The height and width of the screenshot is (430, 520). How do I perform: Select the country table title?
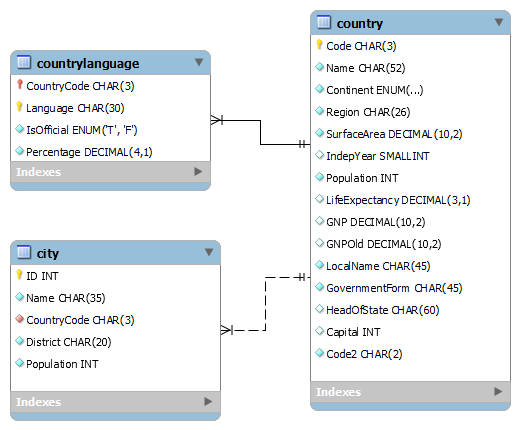360,24
